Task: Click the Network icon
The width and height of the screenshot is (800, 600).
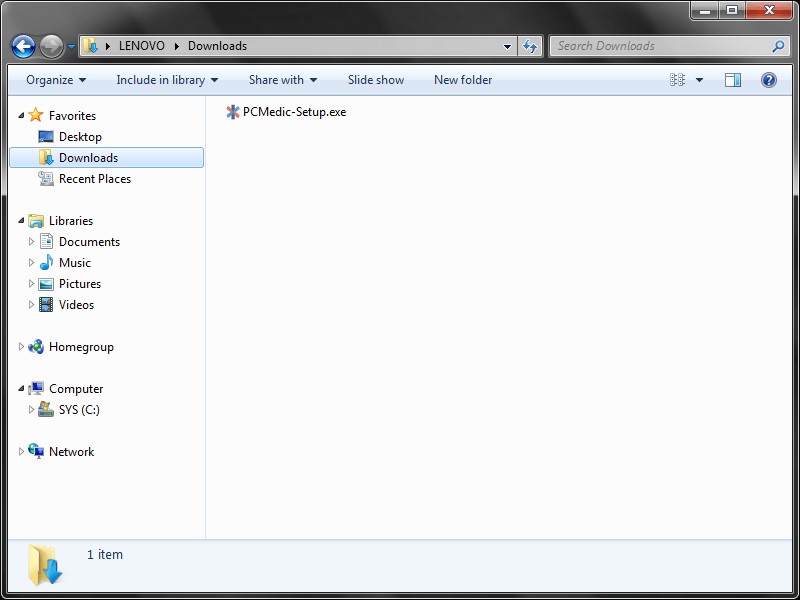Action: point(36,451)
